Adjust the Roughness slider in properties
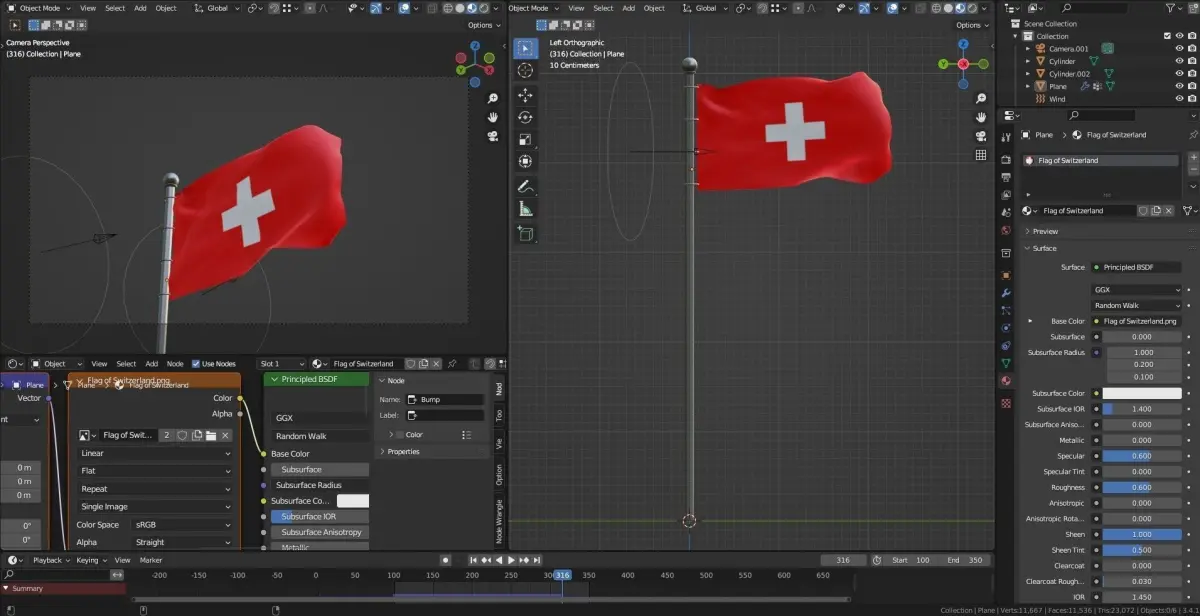This screenshot has height=616, width=1200. [1142, 487]
